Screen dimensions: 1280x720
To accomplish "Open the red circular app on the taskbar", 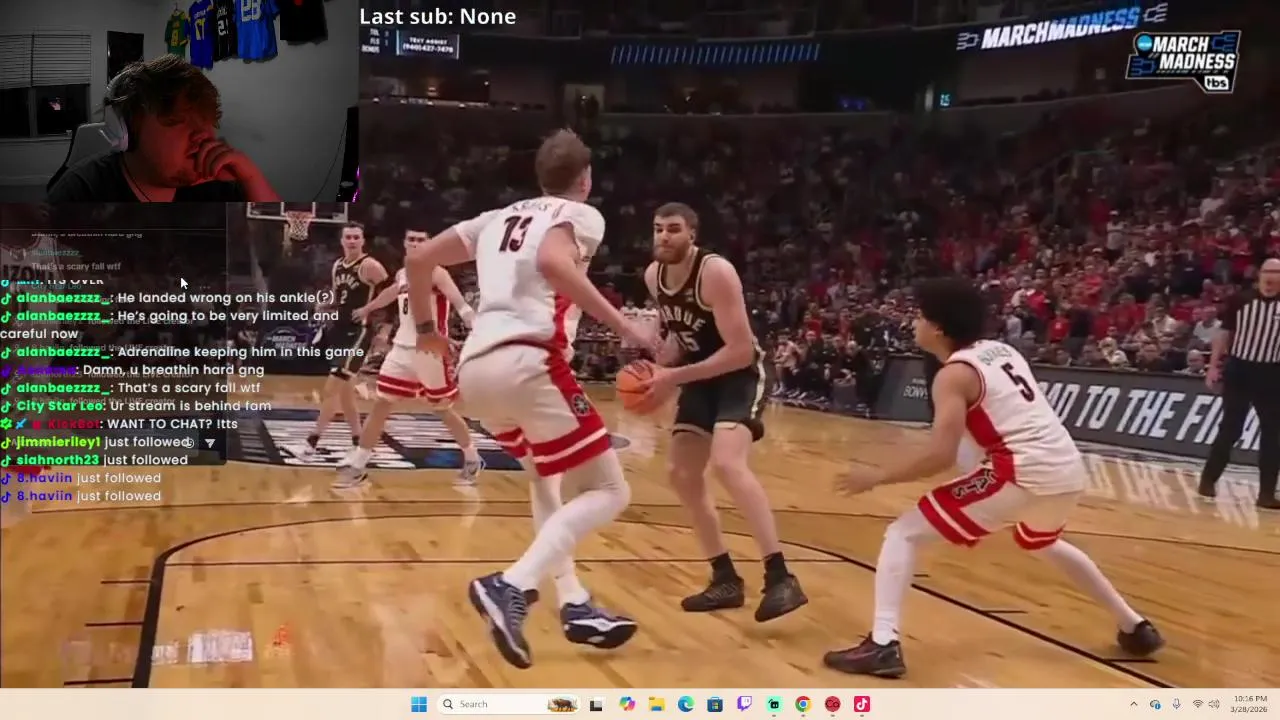I will [832, 704].
